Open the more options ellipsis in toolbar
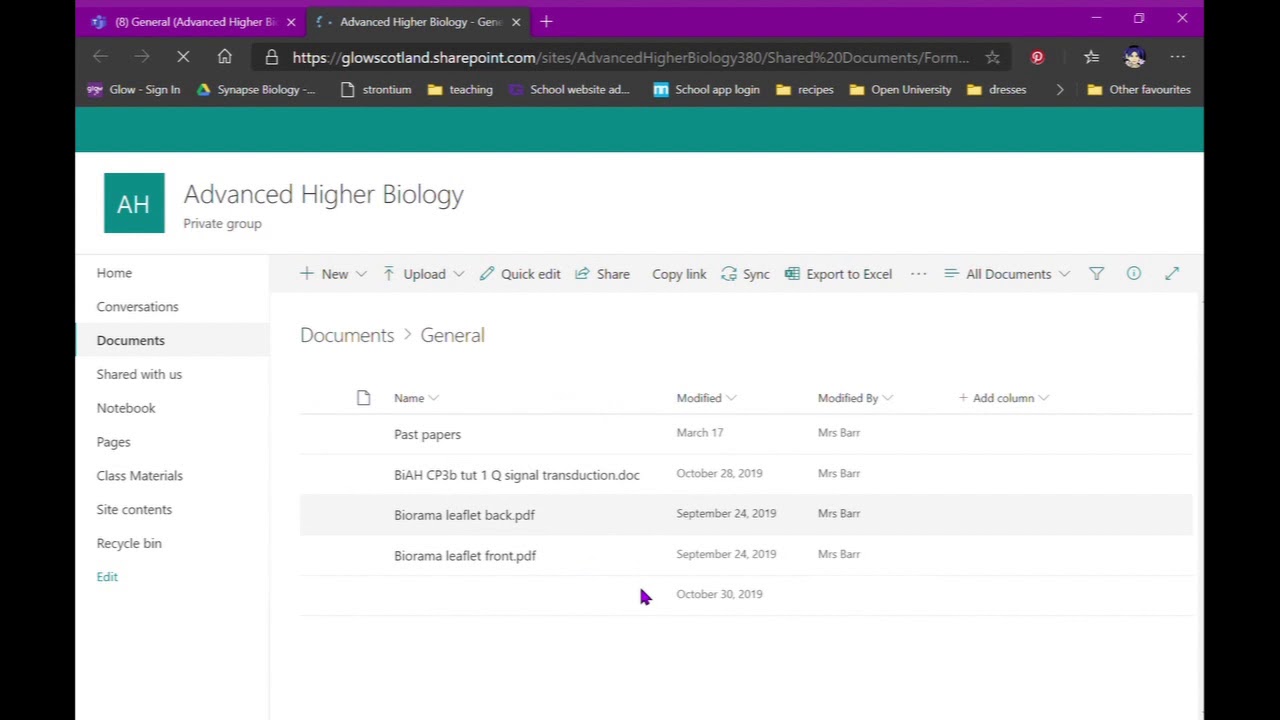The width and height of the screenshot is (1280, 720). (918, 274)
